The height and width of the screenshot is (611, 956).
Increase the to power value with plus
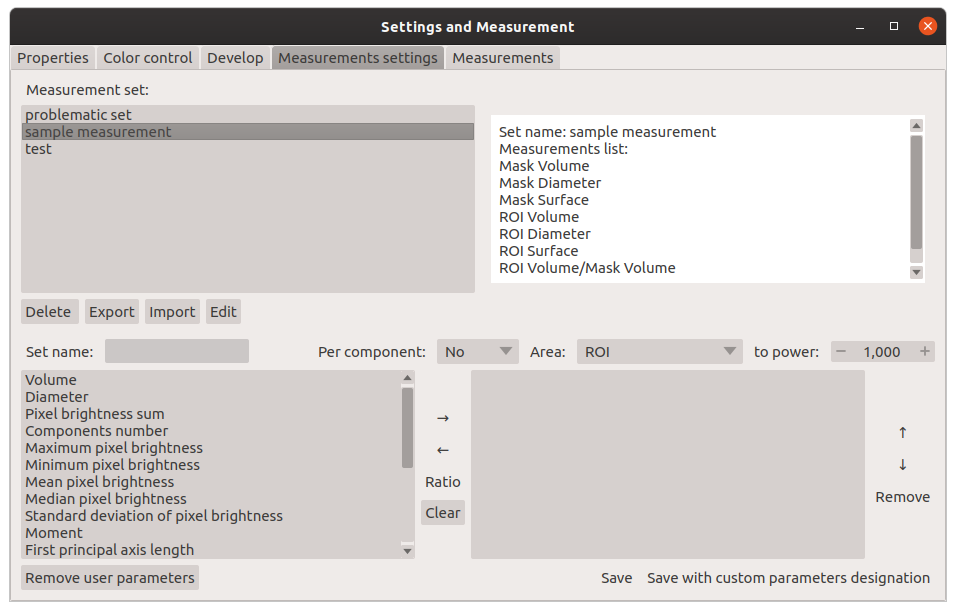click(924, 352)
